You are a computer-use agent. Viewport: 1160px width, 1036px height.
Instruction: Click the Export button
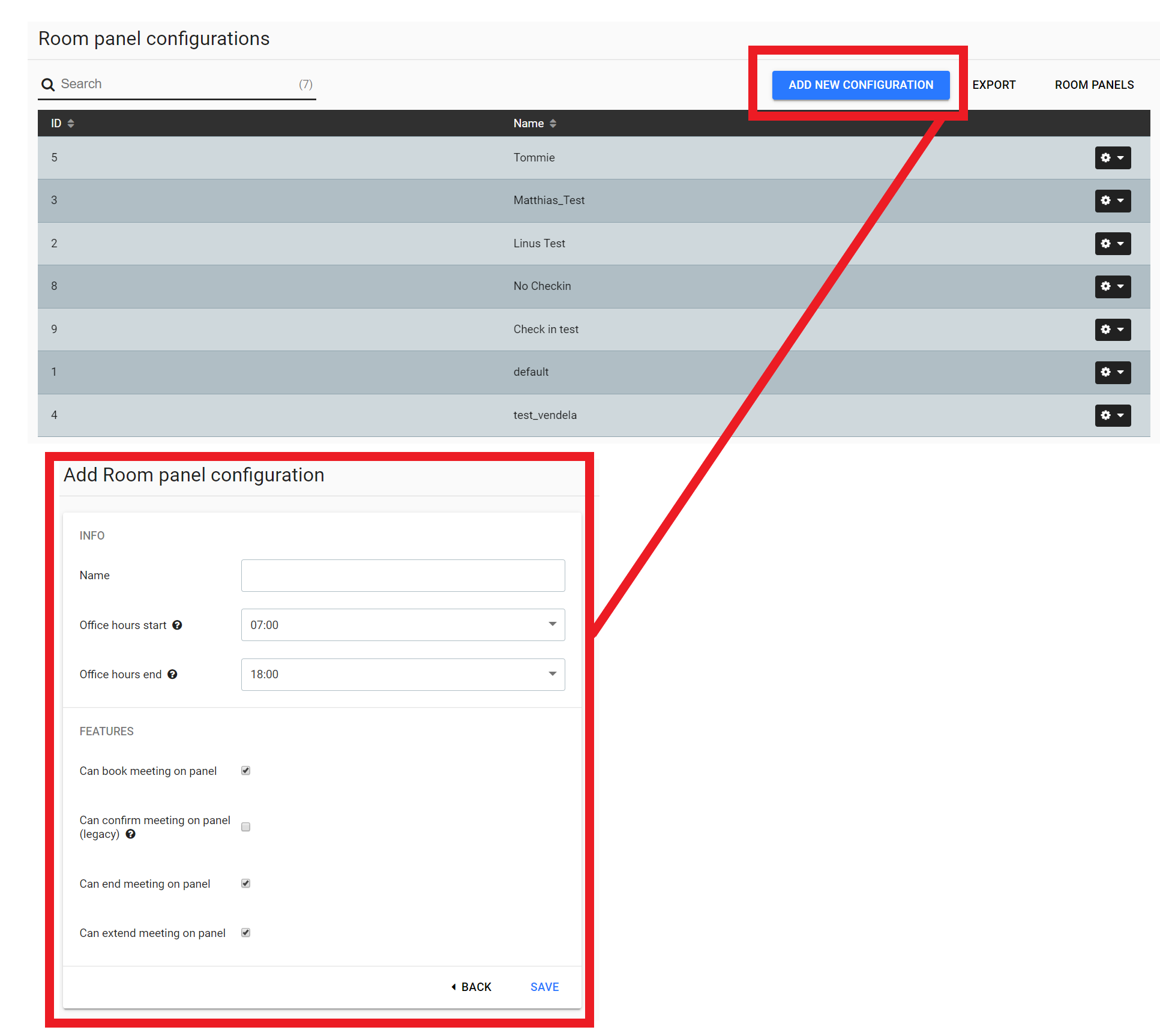pos(994,85)
